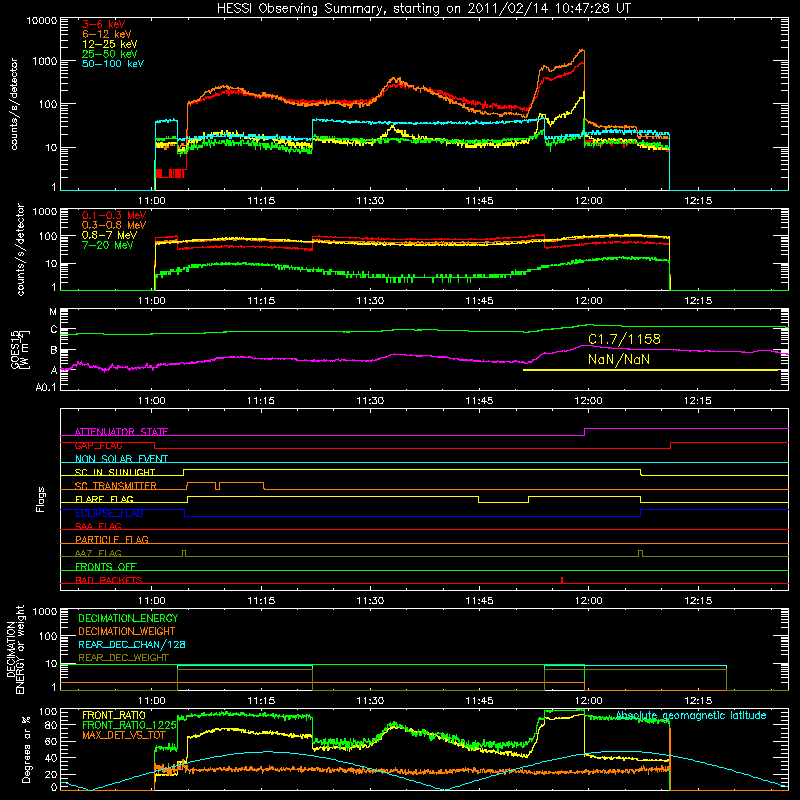This screenshot has width=800, height=800.
Task: Select the SAA_FLAG label
Action: click(98, 526)
